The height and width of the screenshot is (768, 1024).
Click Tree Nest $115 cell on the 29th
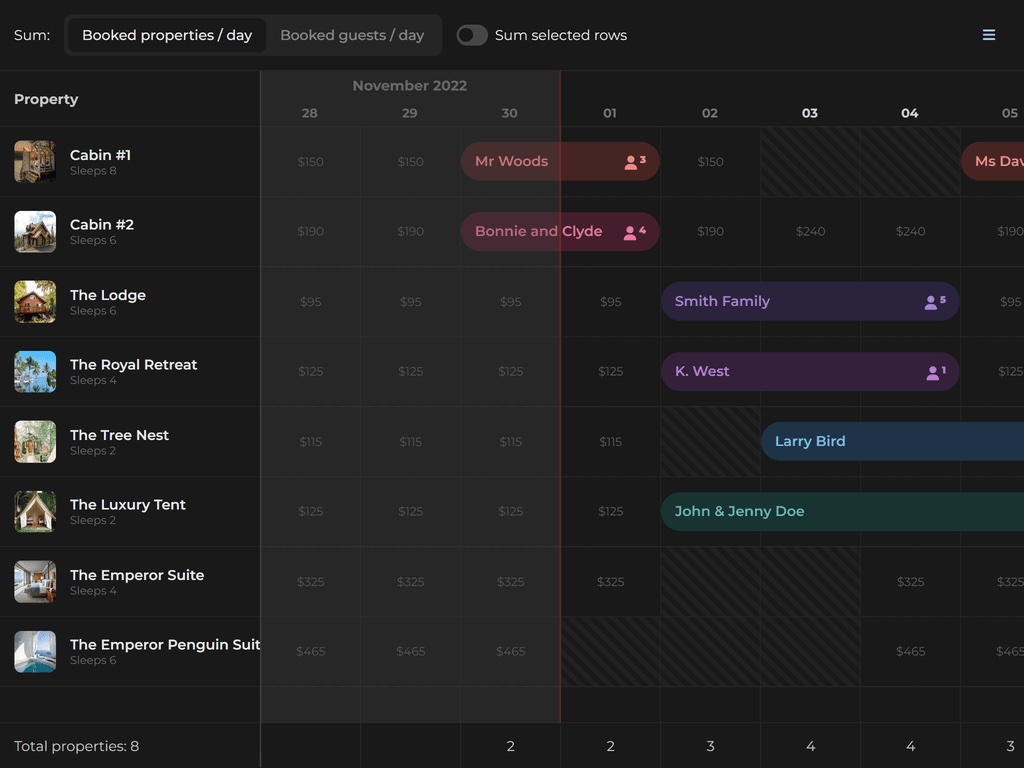pos(410,442)
